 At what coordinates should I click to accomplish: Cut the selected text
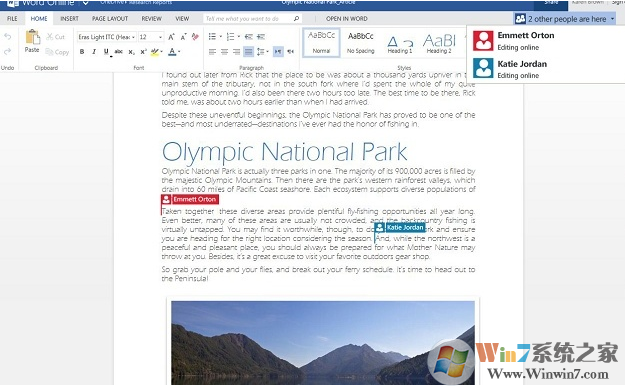click(x=55, y=37)
